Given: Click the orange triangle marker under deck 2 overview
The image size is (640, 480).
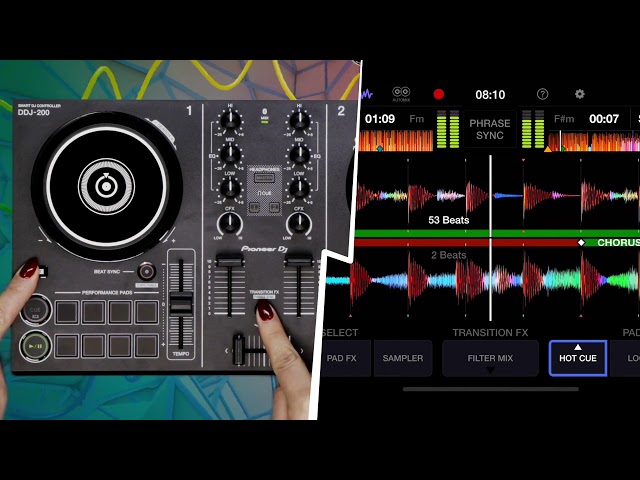Looking at the screenshot, I should [548, 149].
